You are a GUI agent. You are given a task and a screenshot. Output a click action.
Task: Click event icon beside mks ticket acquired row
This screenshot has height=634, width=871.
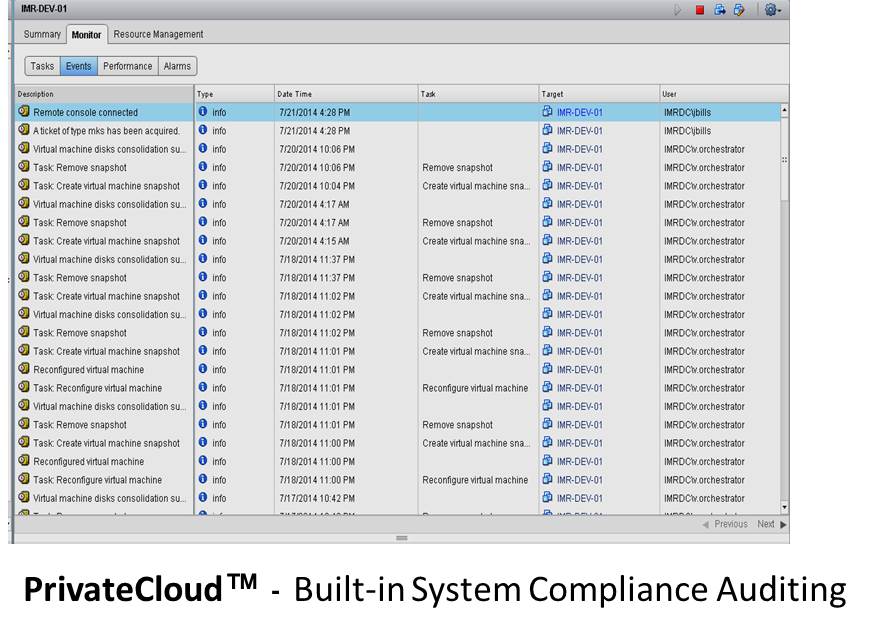(23, 130)
